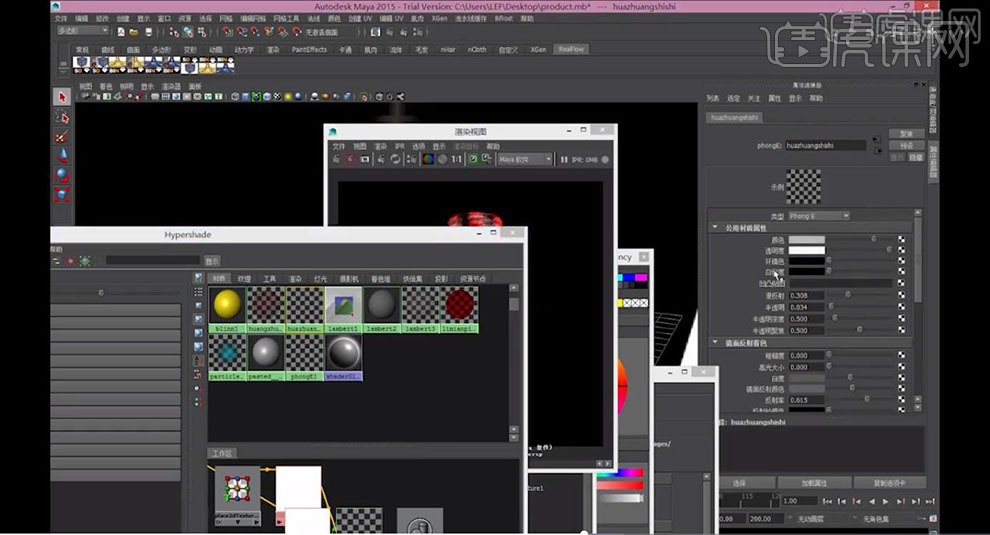Click the Open scene folder icon
Image resolution: width=990 pixels, height=535 pixels.
coord(134,32)
